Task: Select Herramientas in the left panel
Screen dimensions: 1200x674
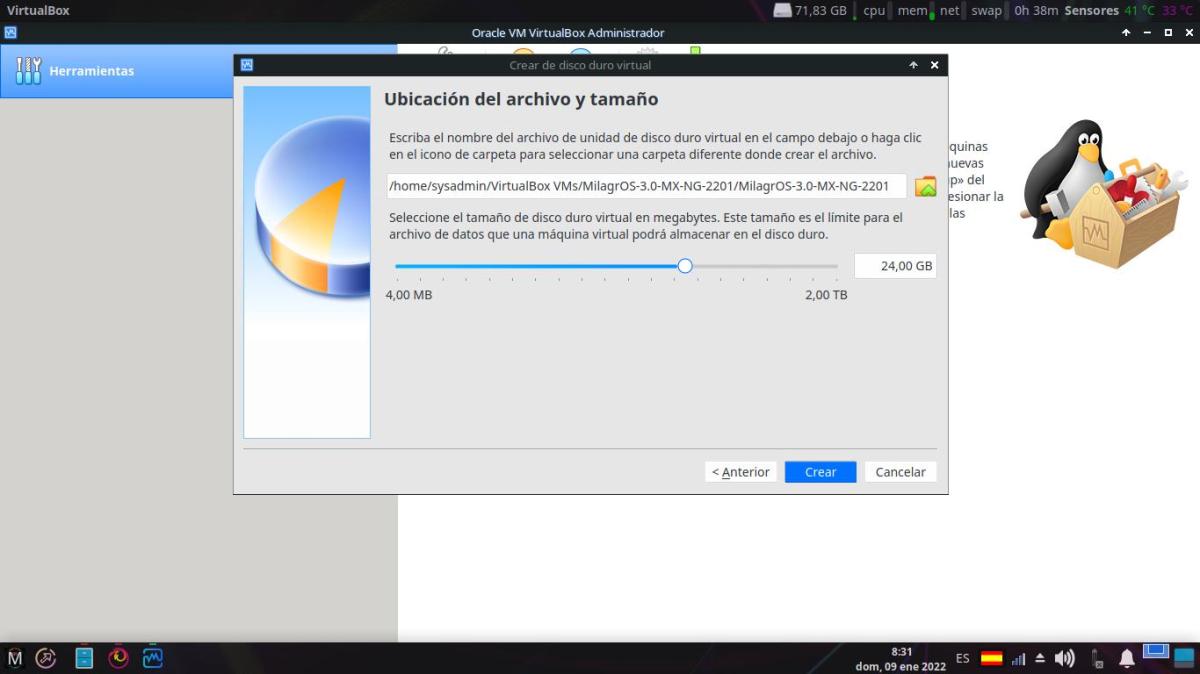Action: coord(91,71)
